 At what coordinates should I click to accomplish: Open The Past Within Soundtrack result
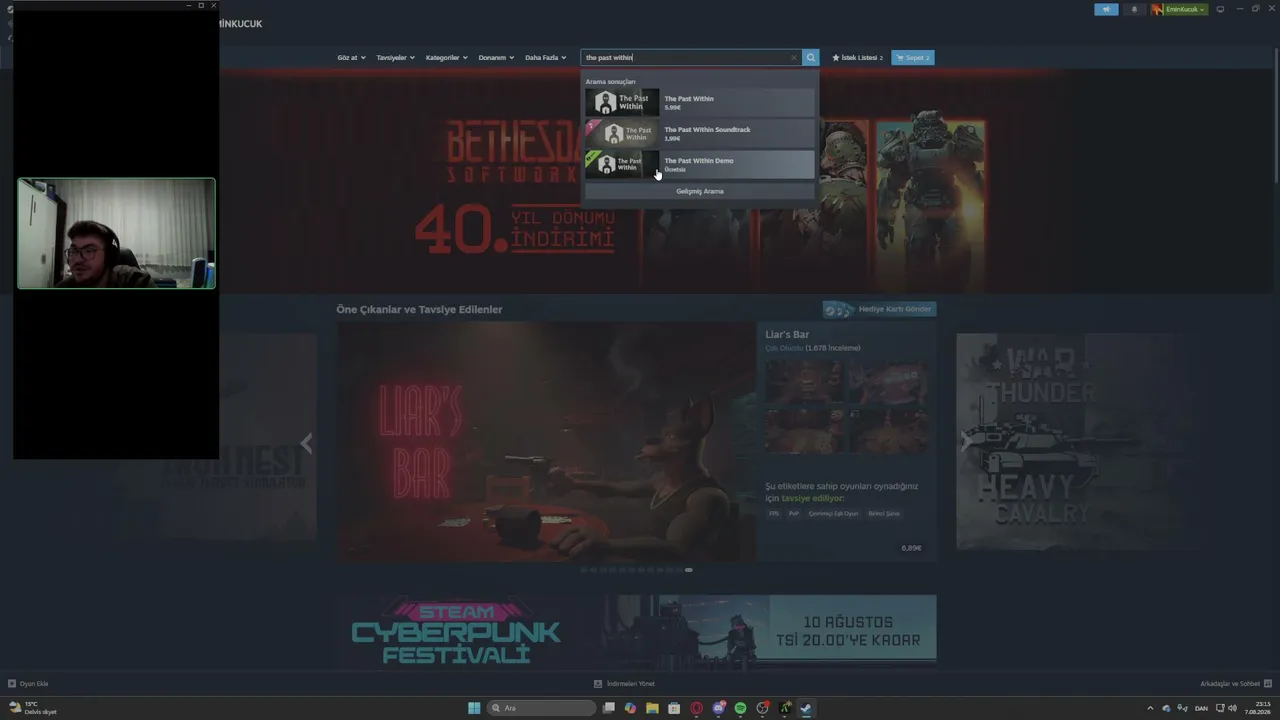(x=700, y=133)
